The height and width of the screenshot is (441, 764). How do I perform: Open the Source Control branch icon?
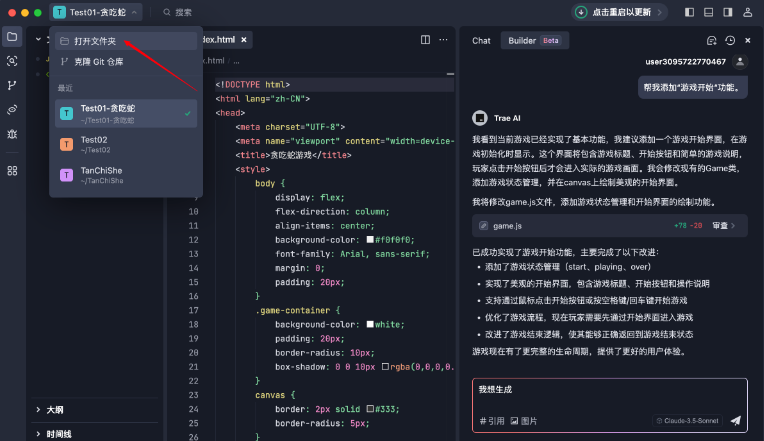point(12,85)
